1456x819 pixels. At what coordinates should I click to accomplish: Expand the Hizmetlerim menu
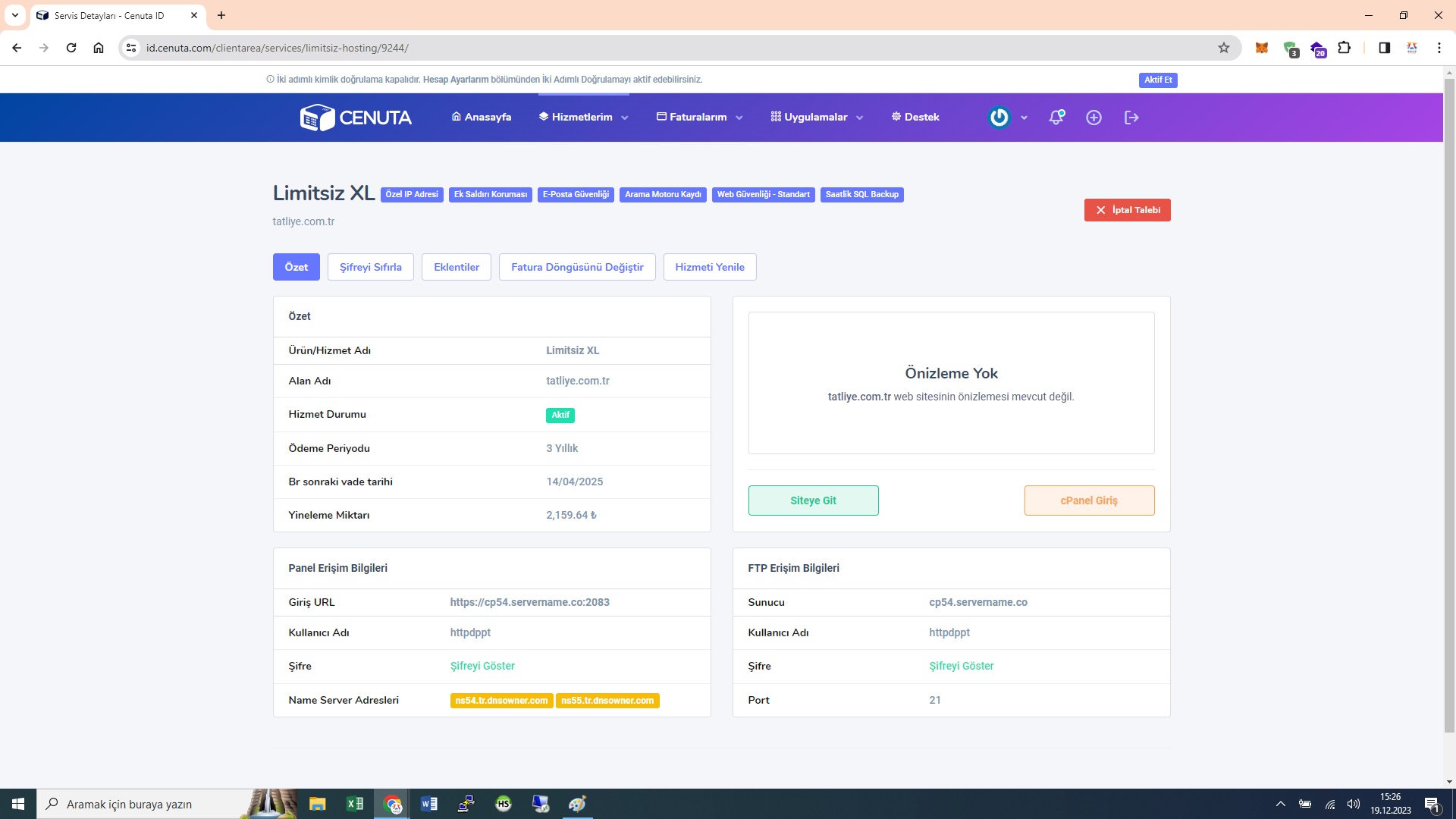tap(583, 118)
